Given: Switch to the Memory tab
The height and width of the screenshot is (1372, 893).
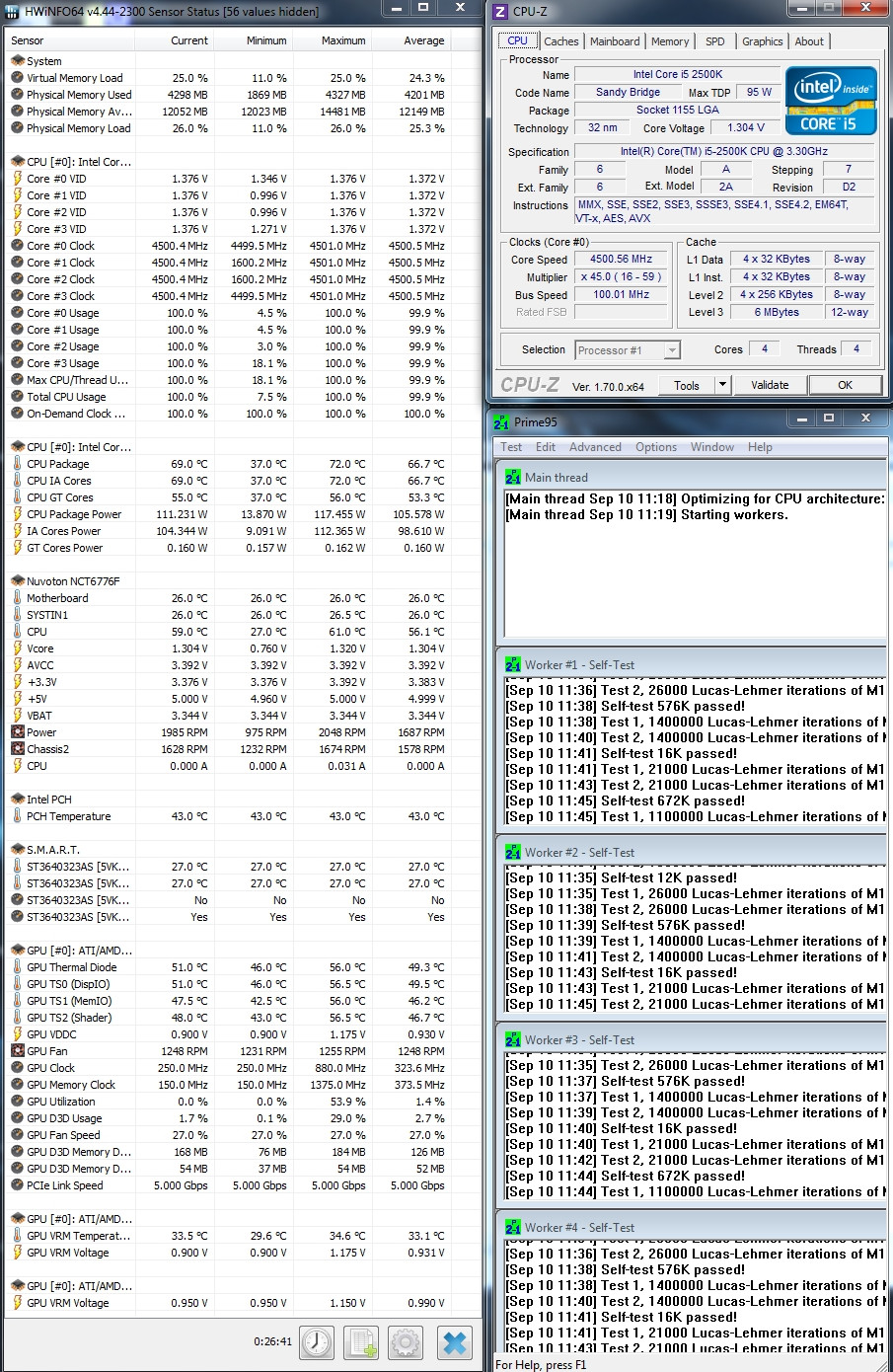Looking at the screenshot, I should (x=670, y=41).
